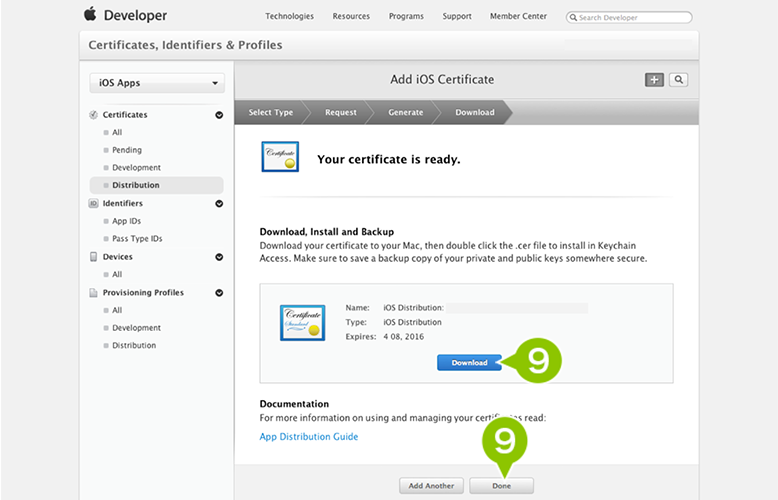Click the Certificates section label

point(125,115)
